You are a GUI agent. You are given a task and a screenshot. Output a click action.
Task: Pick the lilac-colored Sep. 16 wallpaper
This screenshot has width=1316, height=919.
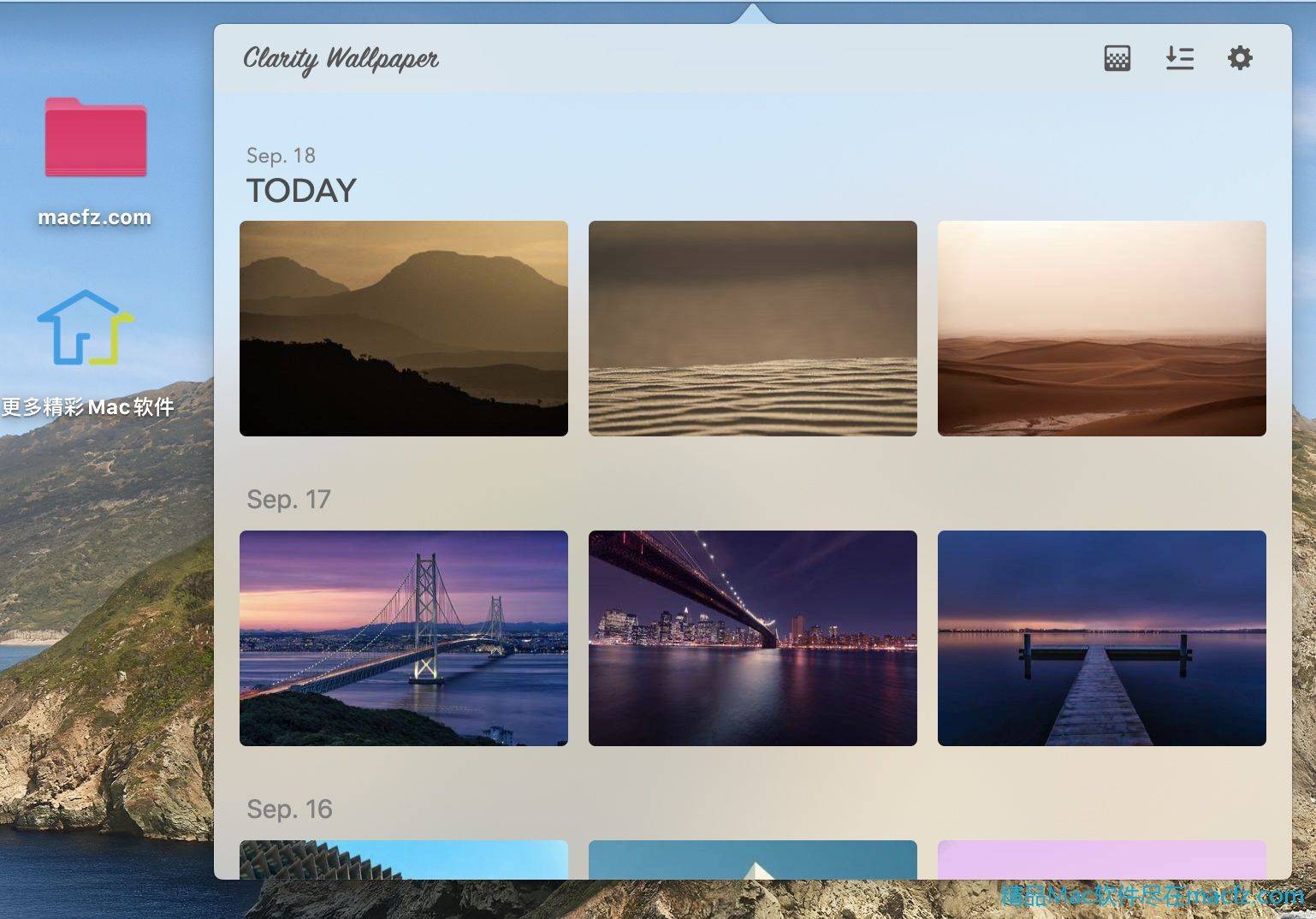coord(1101,859)
